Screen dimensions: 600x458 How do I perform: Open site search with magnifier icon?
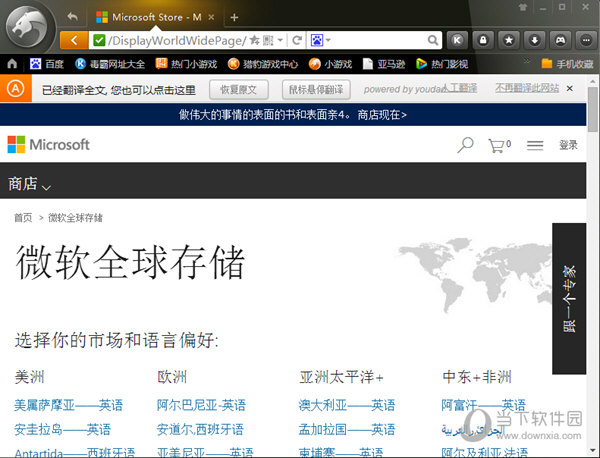[x=465, y=145]
